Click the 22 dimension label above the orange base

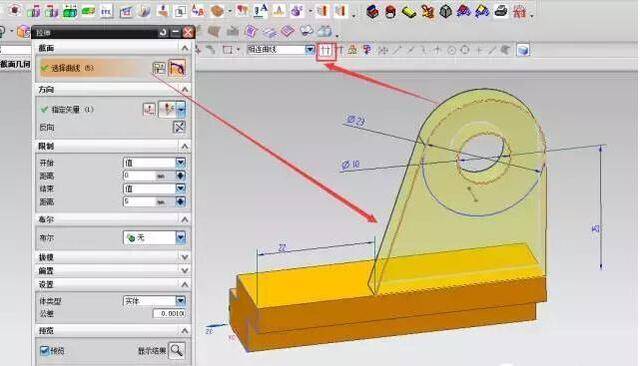pyautogui.click(x=282, y=248)
